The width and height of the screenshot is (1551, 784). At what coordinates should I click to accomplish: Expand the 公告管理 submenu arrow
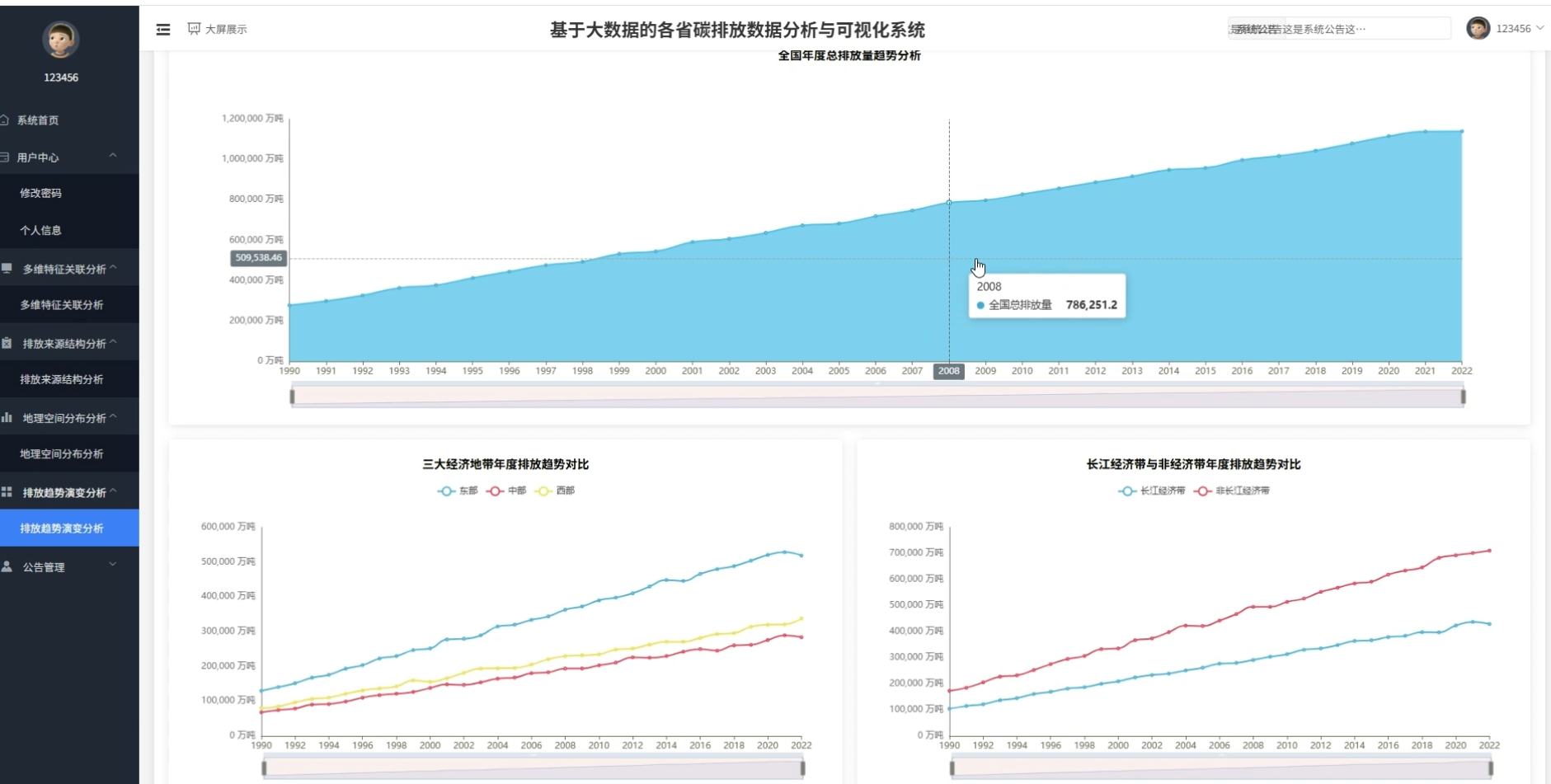113,565
